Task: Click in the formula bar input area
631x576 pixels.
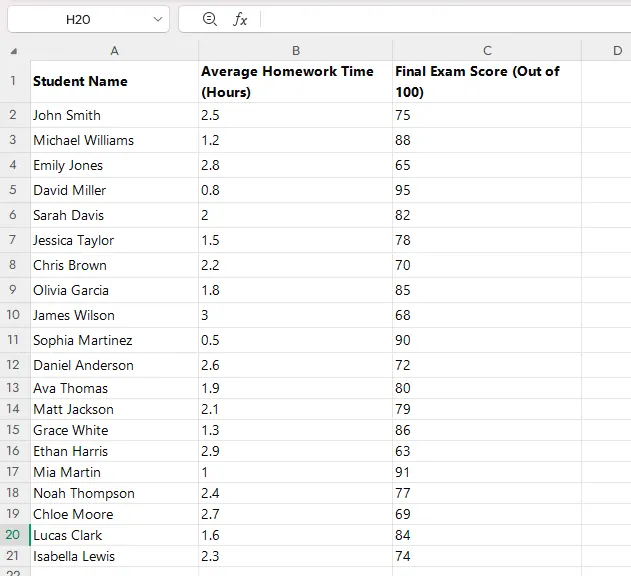Action: pos(440,19)
